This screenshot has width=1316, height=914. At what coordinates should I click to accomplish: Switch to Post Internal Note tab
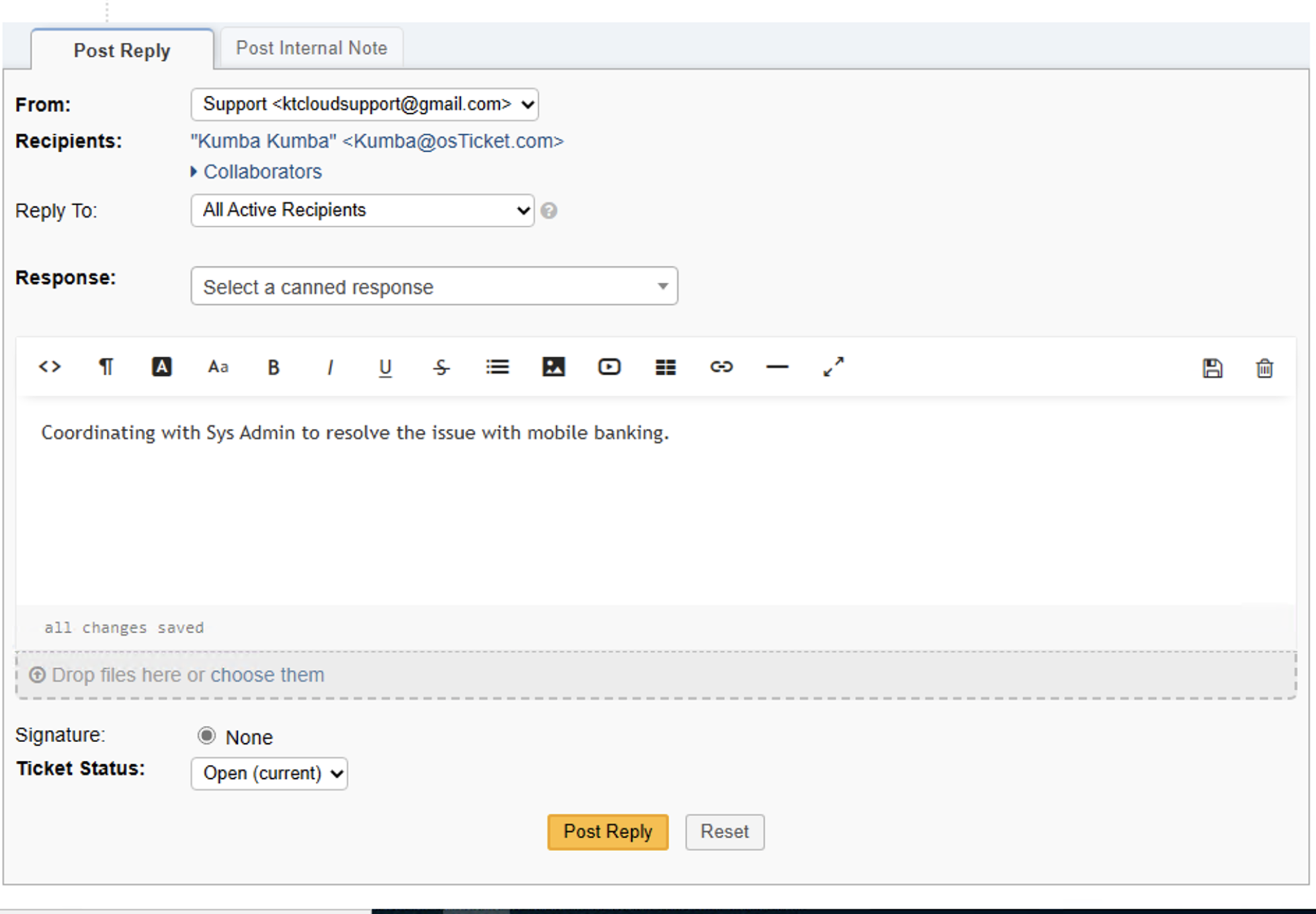pos(311,48)
